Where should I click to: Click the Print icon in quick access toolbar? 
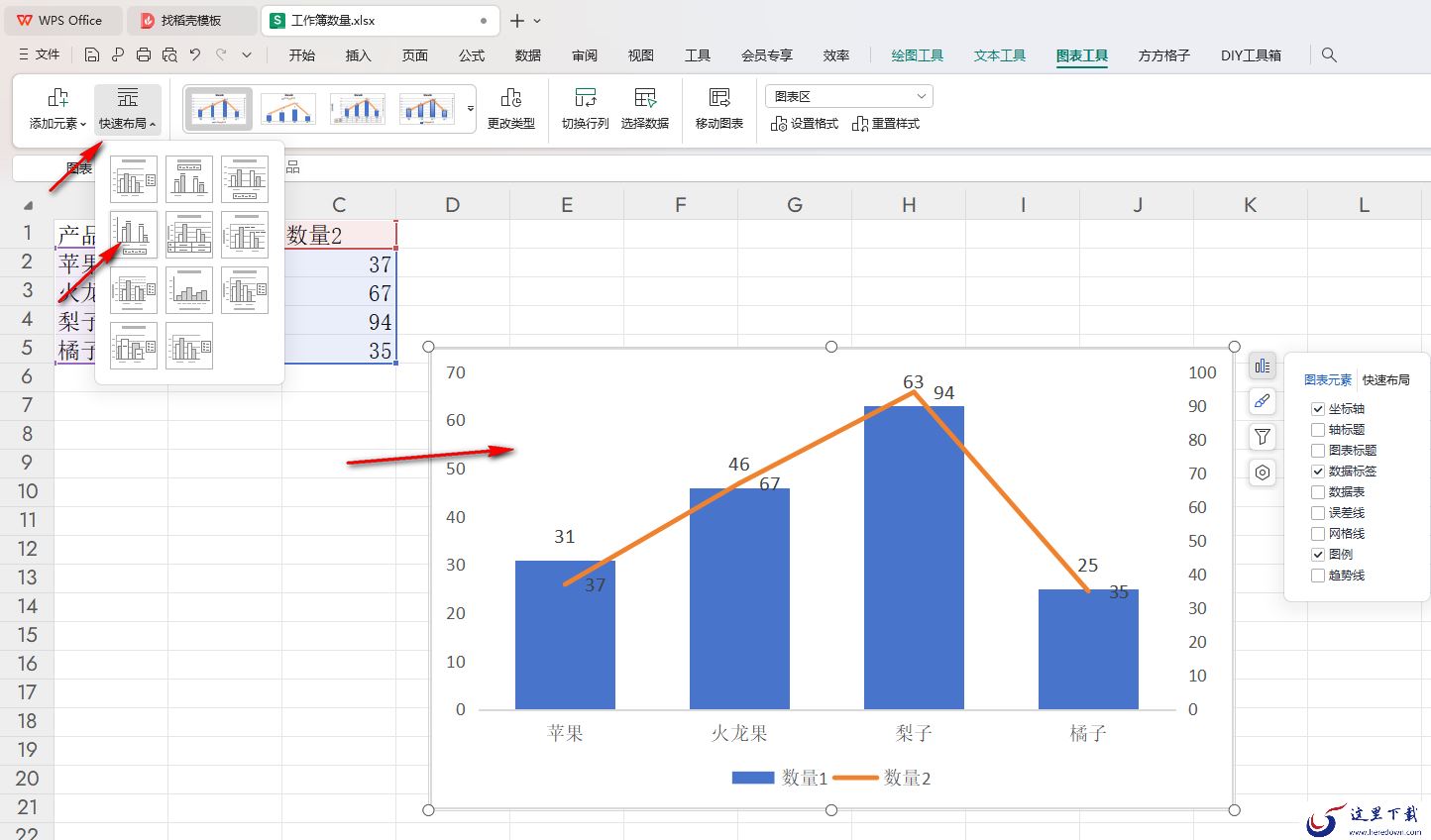coord(144,54)
